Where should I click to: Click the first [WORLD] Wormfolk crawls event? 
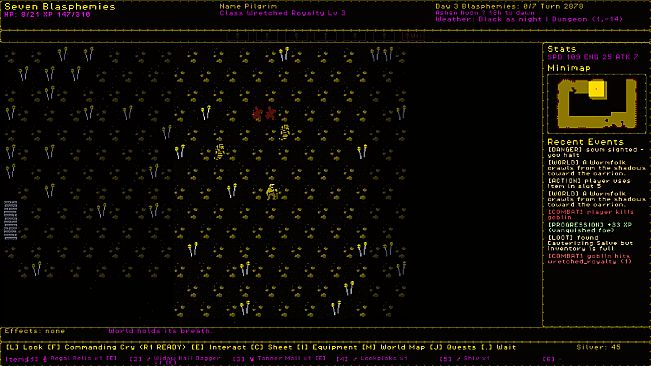tap(597, 168)
